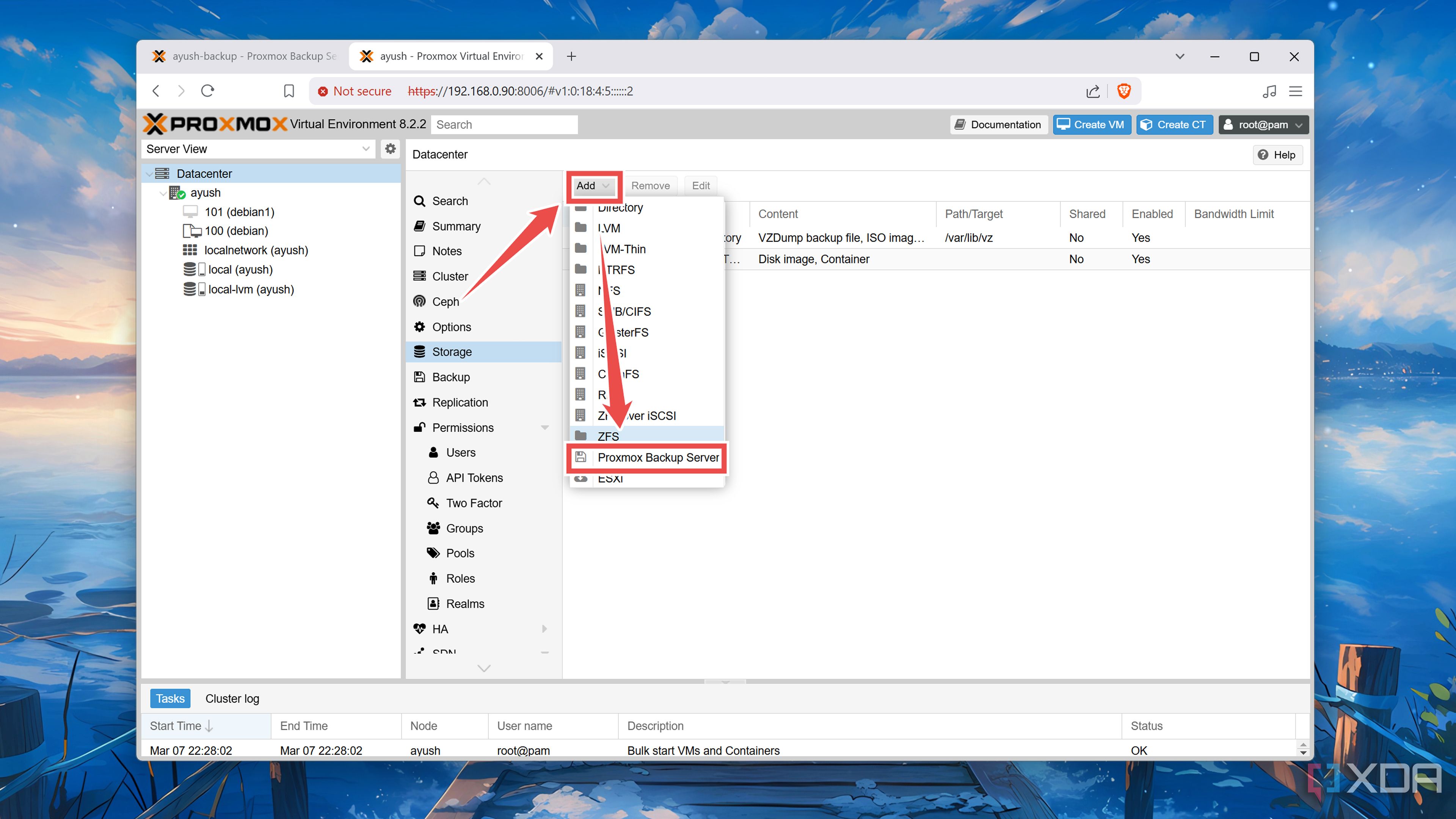Open the Two Factor settings

click(474, 502)
